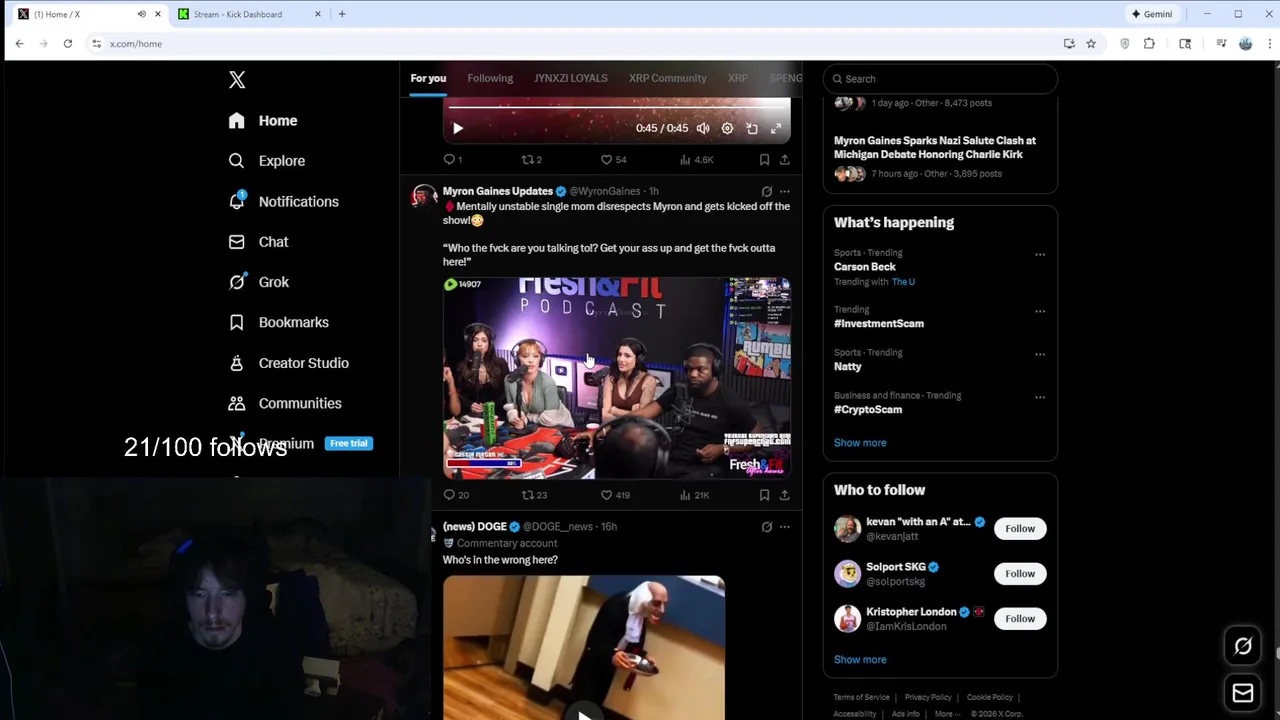1280x720 pixels.
Task: Open Home from sidebar
Action: (x=263, y=120)
